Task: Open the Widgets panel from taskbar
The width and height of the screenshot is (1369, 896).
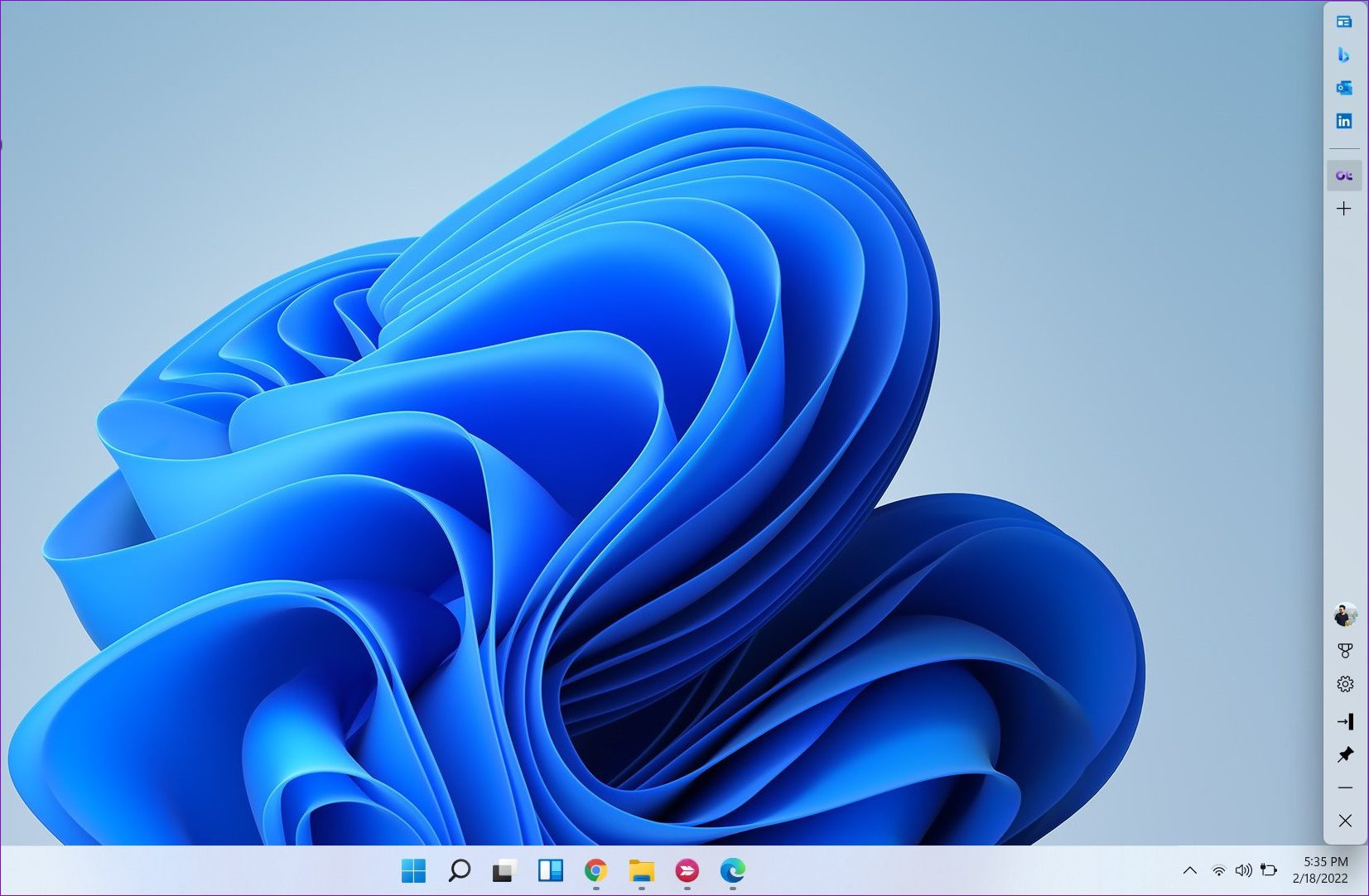Action: point(551,871)
